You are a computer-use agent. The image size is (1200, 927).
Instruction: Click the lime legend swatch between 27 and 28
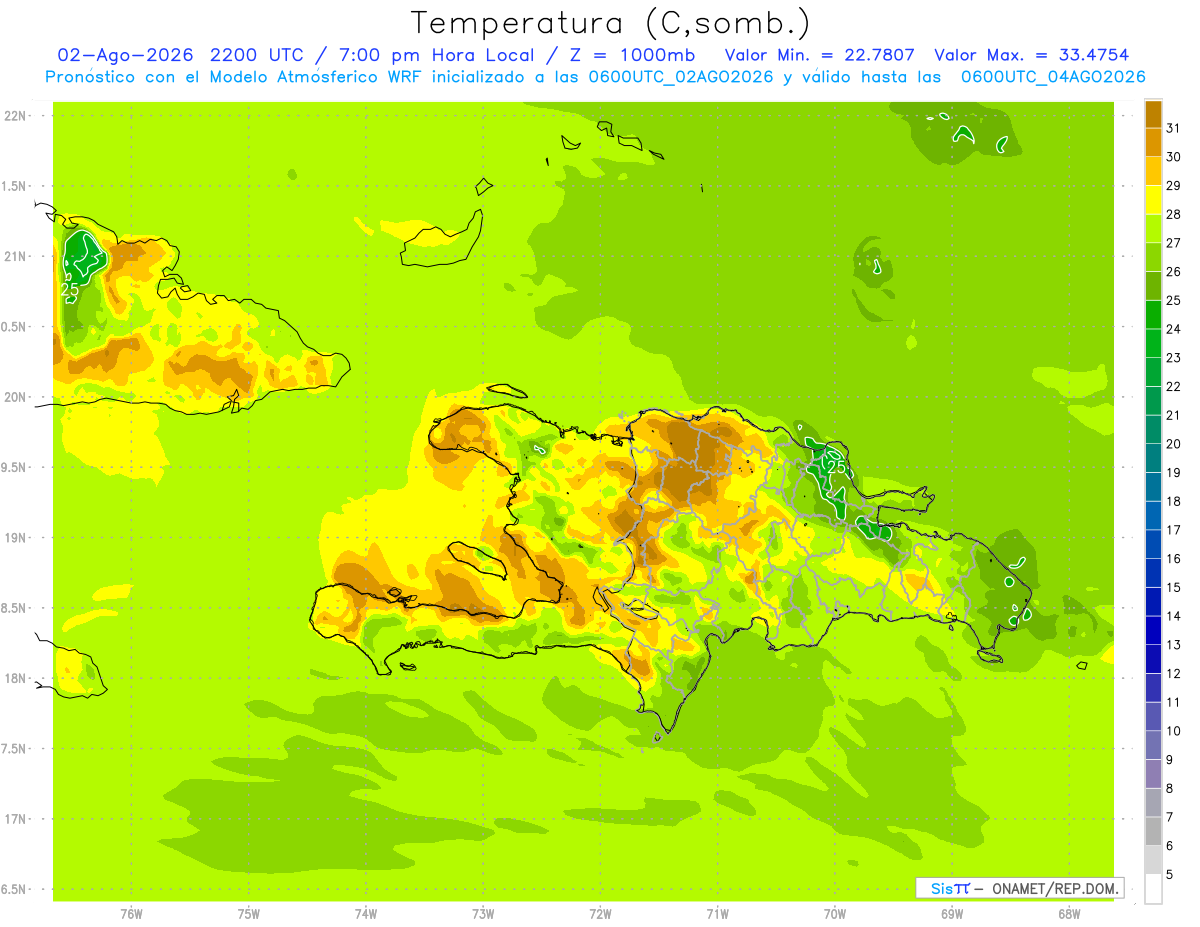click(x=1153, y=228)
